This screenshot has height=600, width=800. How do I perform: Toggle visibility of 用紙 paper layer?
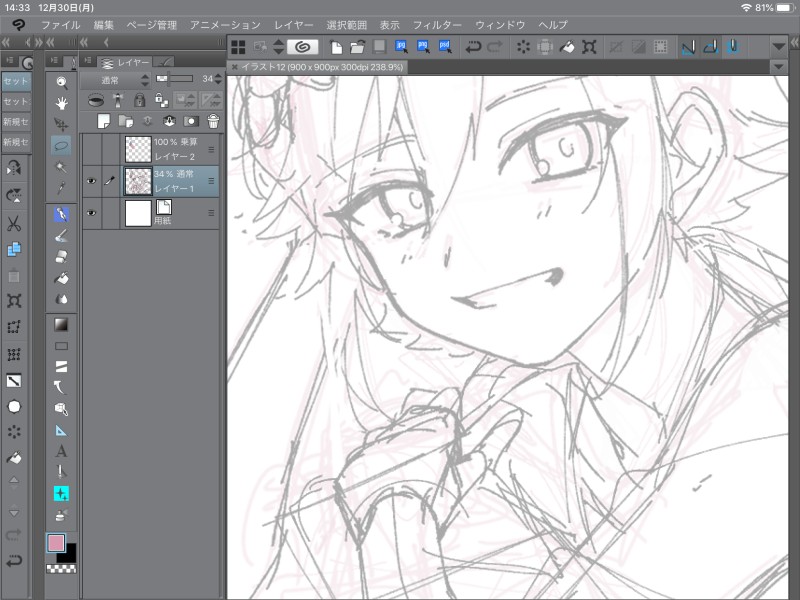pos(91,213)
